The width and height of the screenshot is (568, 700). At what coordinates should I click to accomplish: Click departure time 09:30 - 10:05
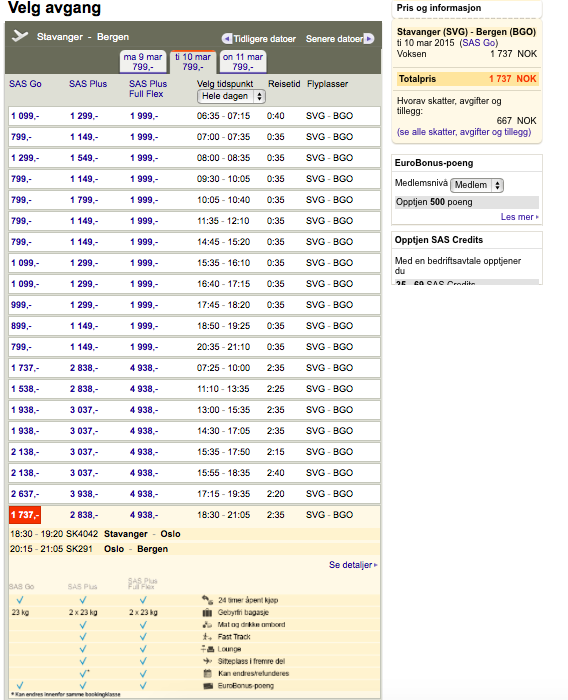223,179
